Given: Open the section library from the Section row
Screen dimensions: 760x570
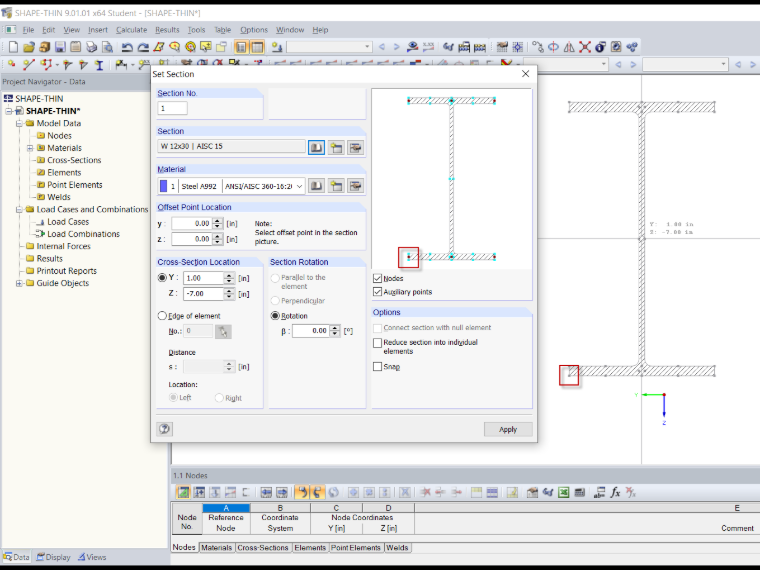Looking at the screenshot, I should click(317, 147).
